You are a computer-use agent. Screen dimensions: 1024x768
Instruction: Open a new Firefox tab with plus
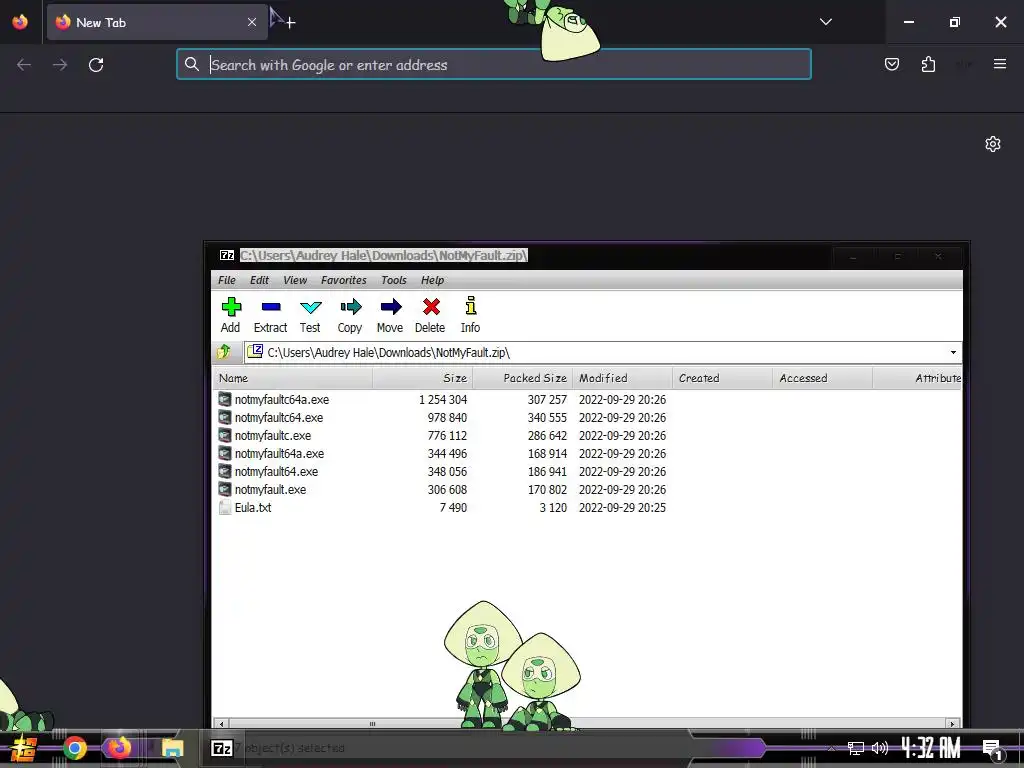(291, 23)
